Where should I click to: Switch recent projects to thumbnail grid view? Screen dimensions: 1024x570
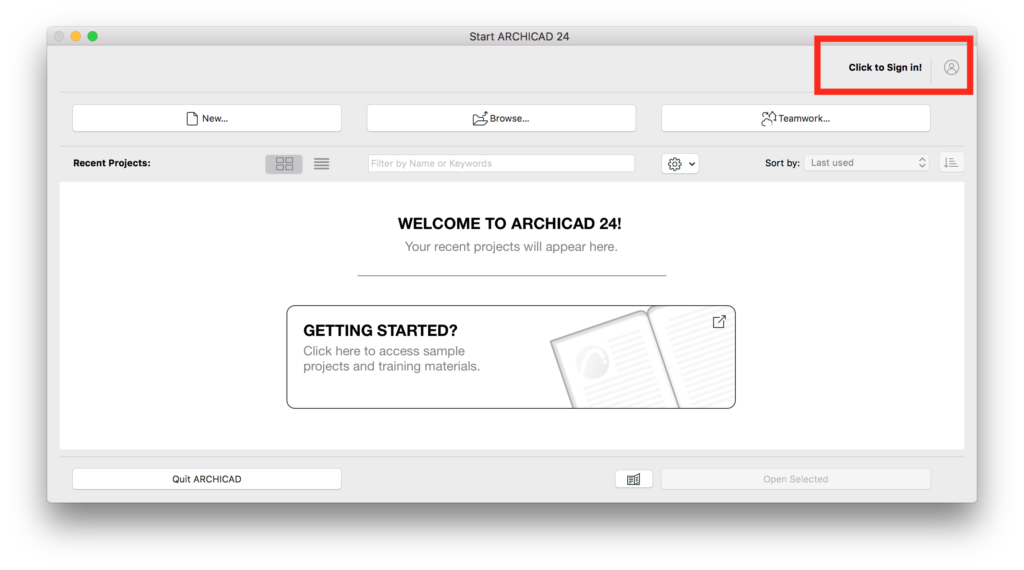click(284, 163)
